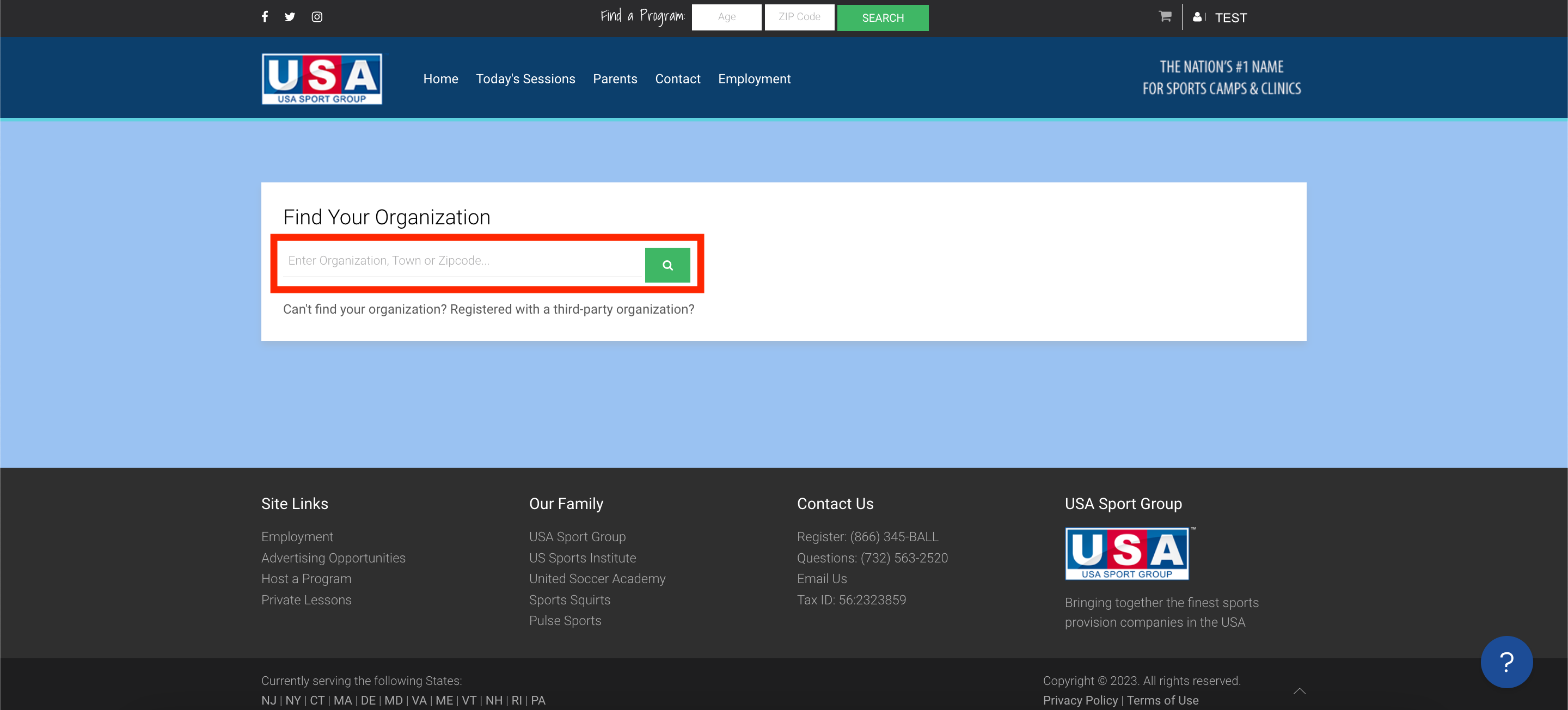The image size is (1568, 710).
Task: Click the user account icon
Action: click(1197, 17)
